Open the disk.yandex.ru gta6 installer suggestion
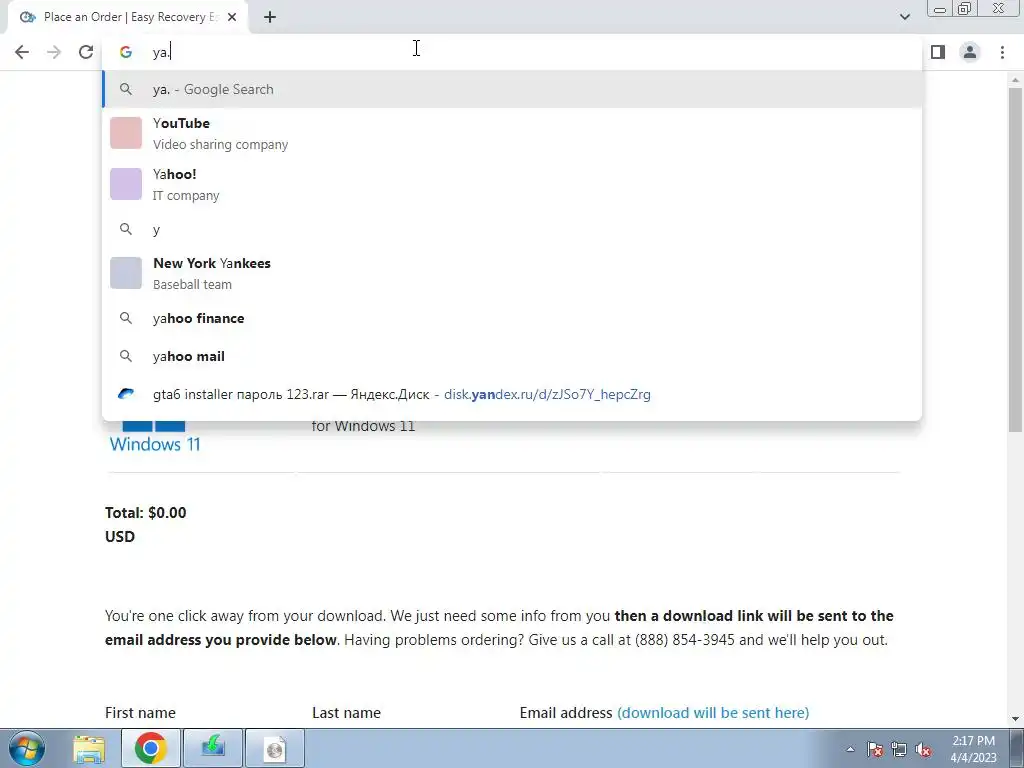Viewport: 1024px width, 768px height. [x=512, y=394]
